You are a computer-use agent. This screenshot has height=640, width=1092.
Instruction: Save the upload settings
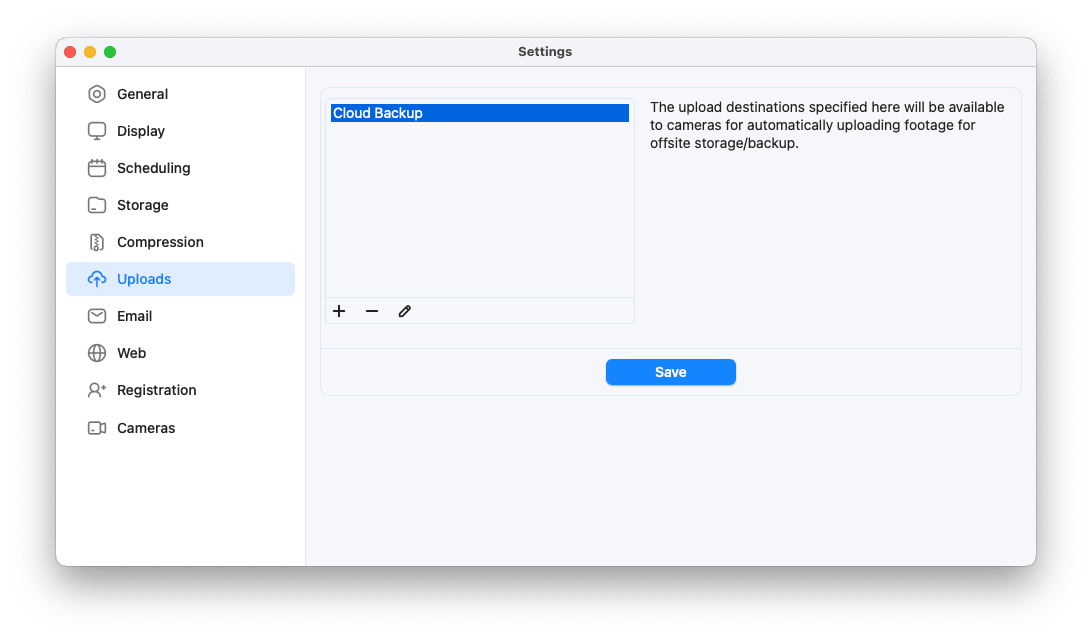670,371
